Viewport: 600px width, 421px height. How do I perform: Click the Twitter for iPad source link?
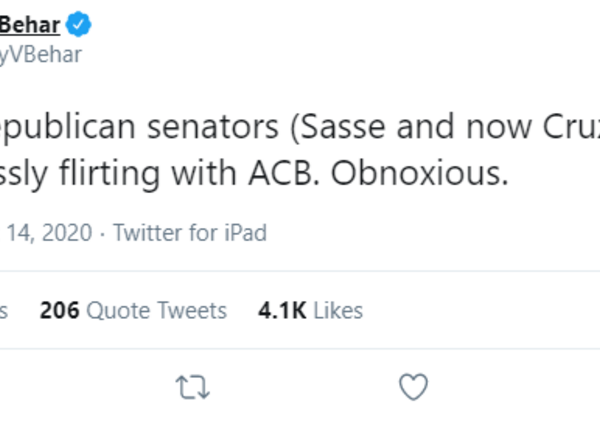click(190, 233)
